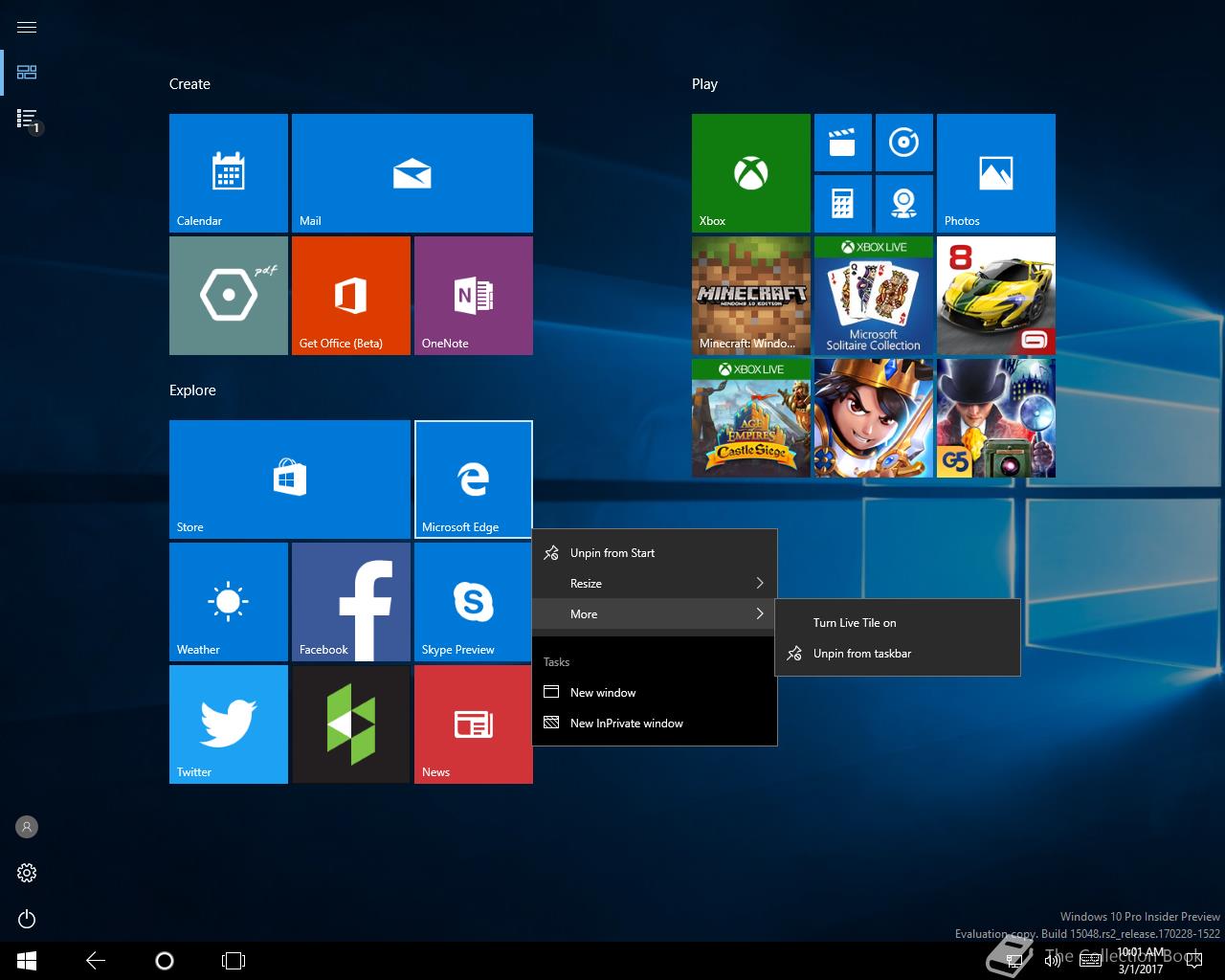Open the user account menu
This screenshot has width=1225, height=980.
[27, 827]
